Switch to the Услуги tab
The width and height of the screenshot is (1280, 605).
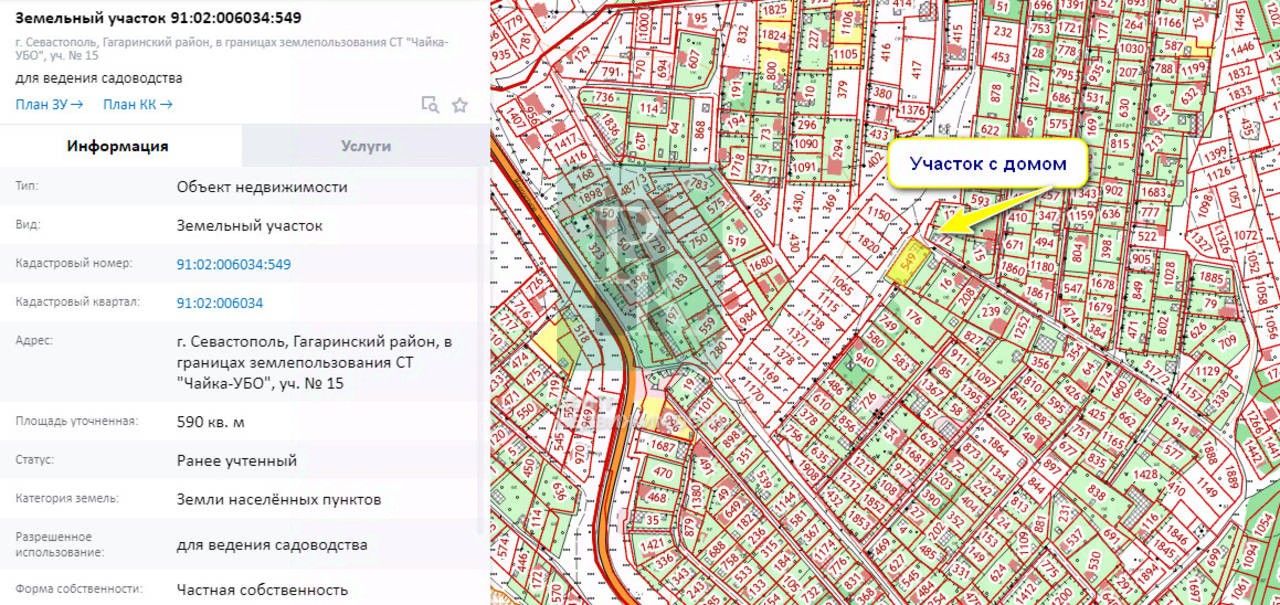(x=365, y=146)
